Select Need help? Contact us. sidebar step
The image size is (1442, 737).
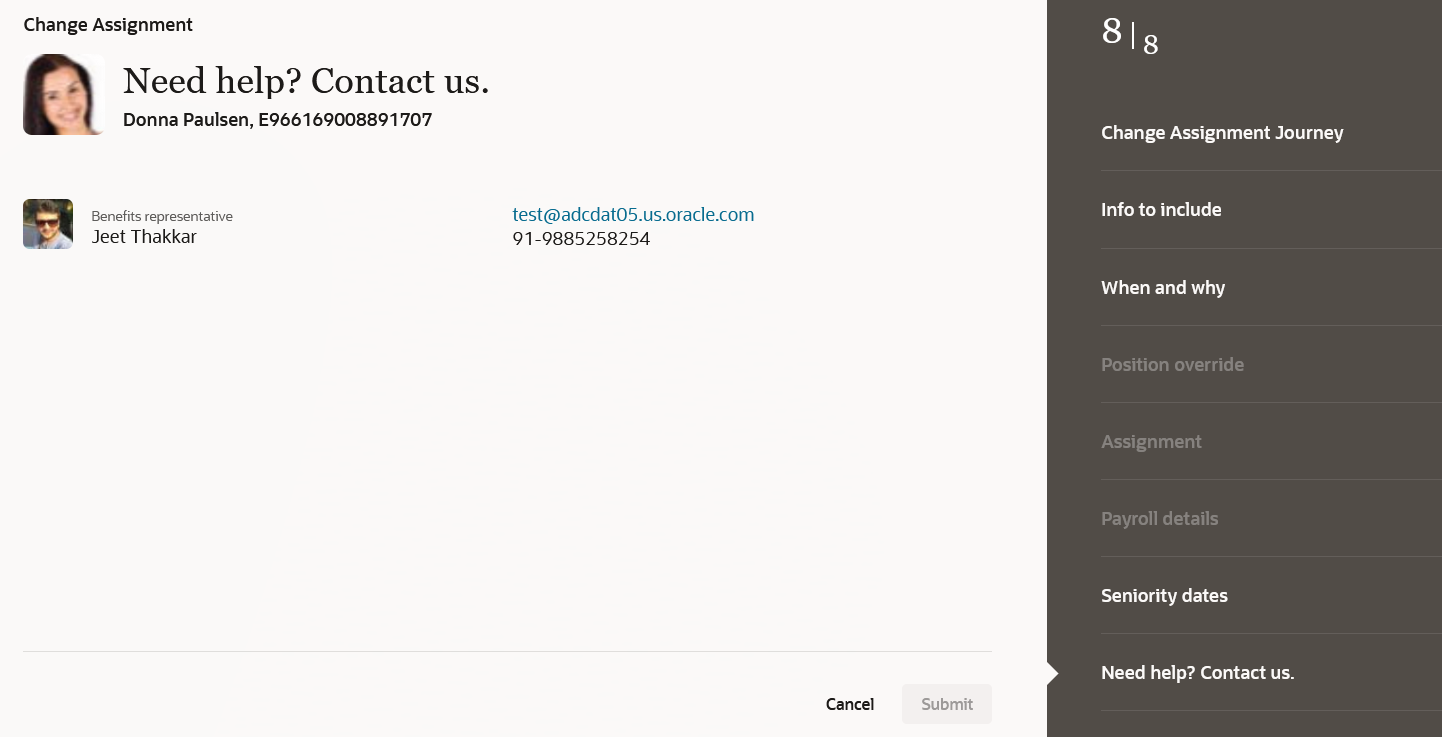(x=1197, y=672)
